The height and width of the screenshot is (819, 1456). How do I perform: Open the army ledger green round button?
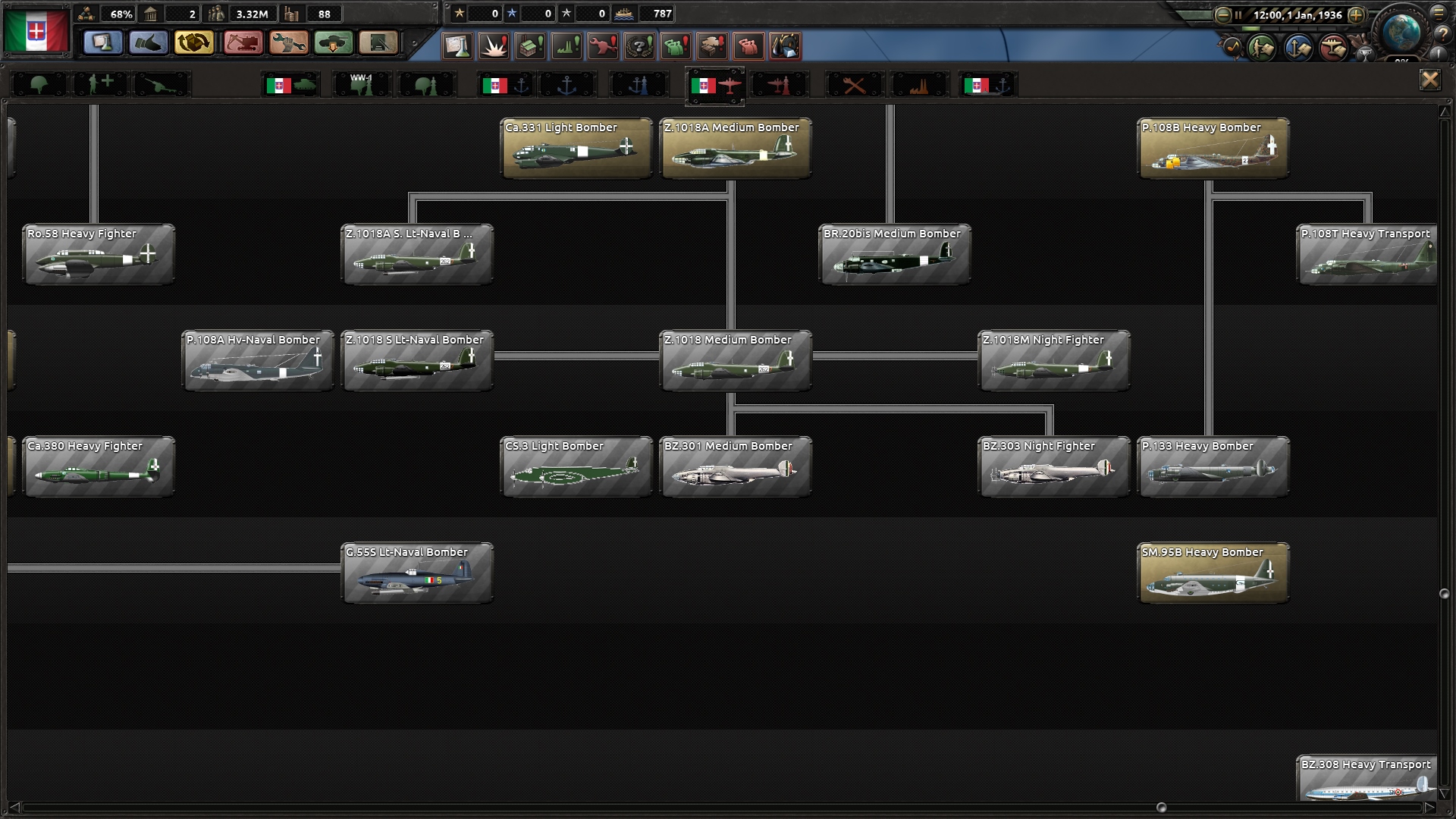1262,48
